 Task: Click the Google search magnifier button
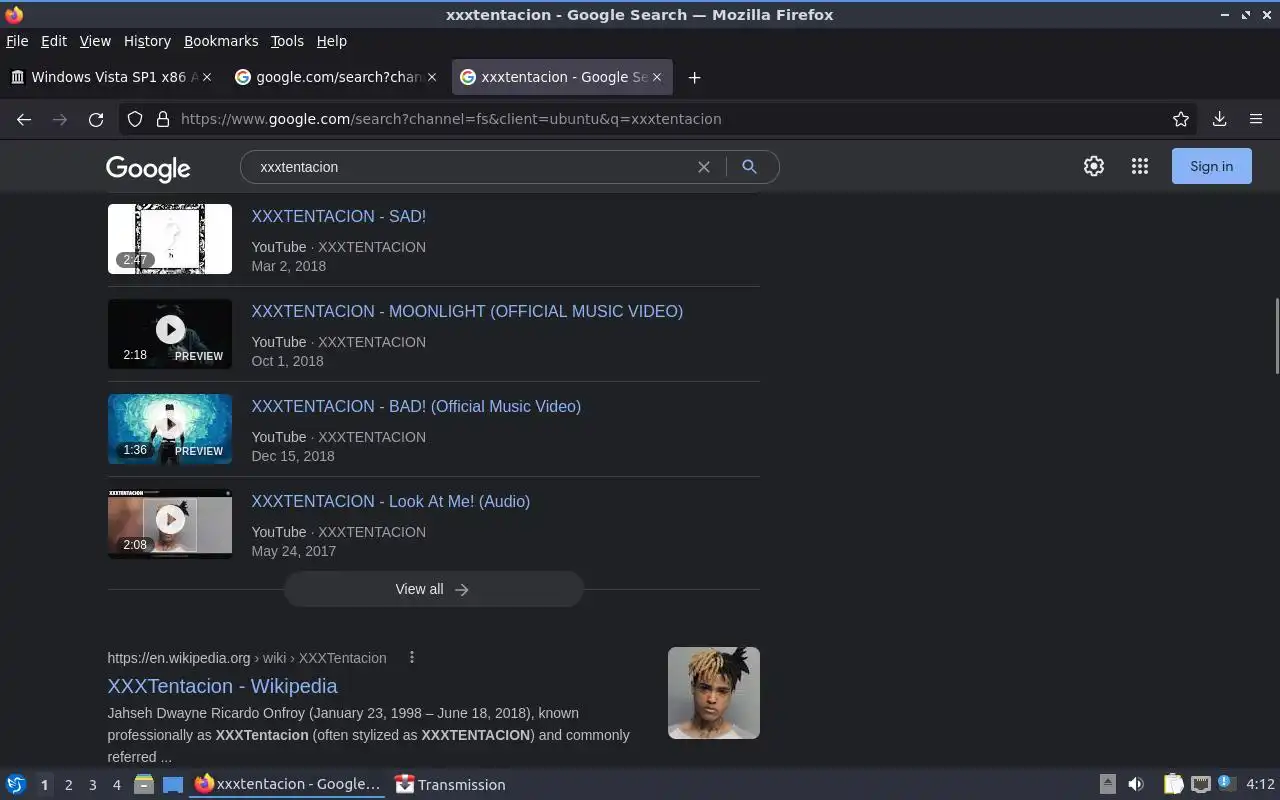(749, 167)
